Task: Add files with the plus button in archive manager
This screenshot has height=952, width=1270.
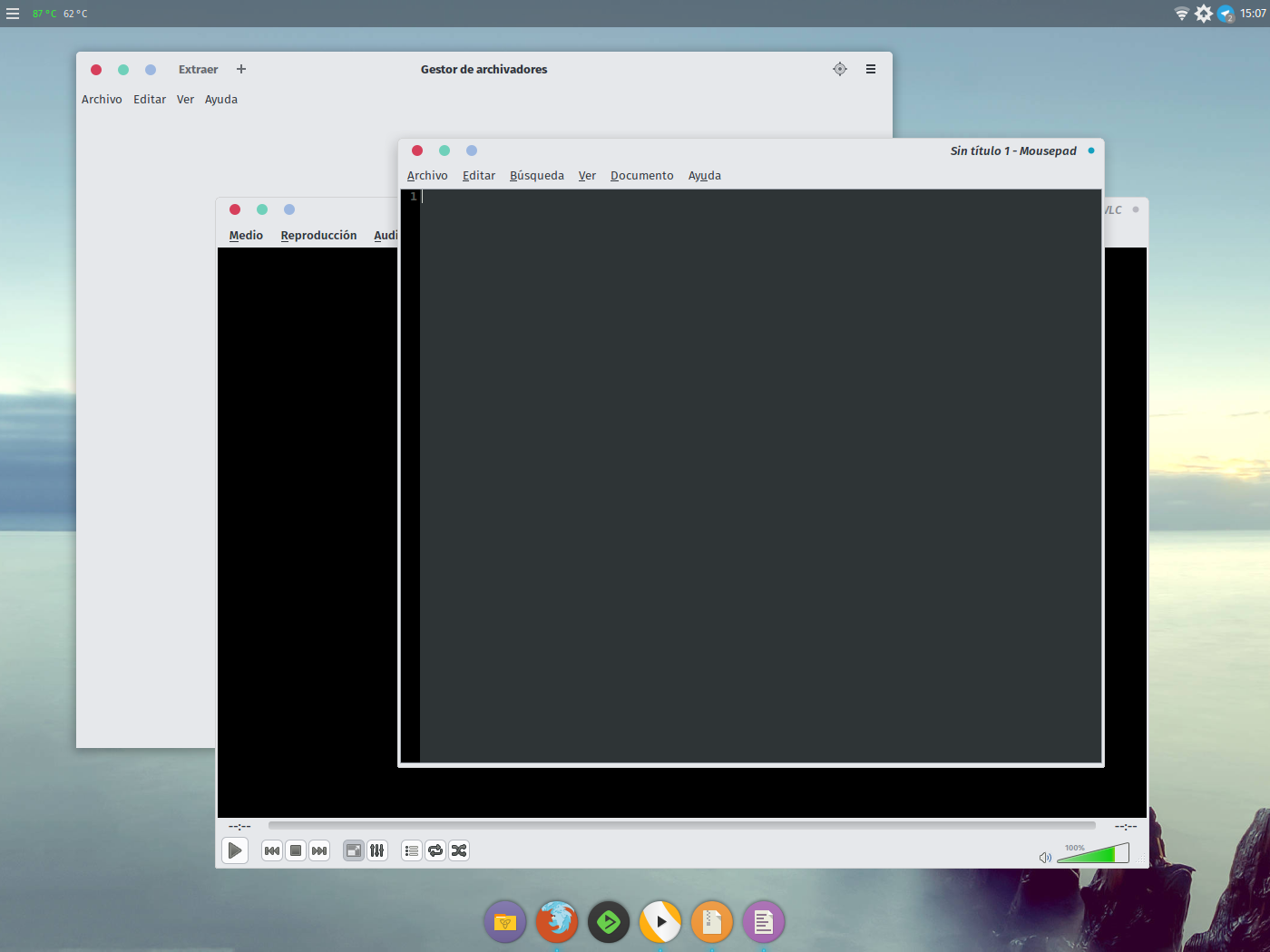Action: click(x=241, y=69)
